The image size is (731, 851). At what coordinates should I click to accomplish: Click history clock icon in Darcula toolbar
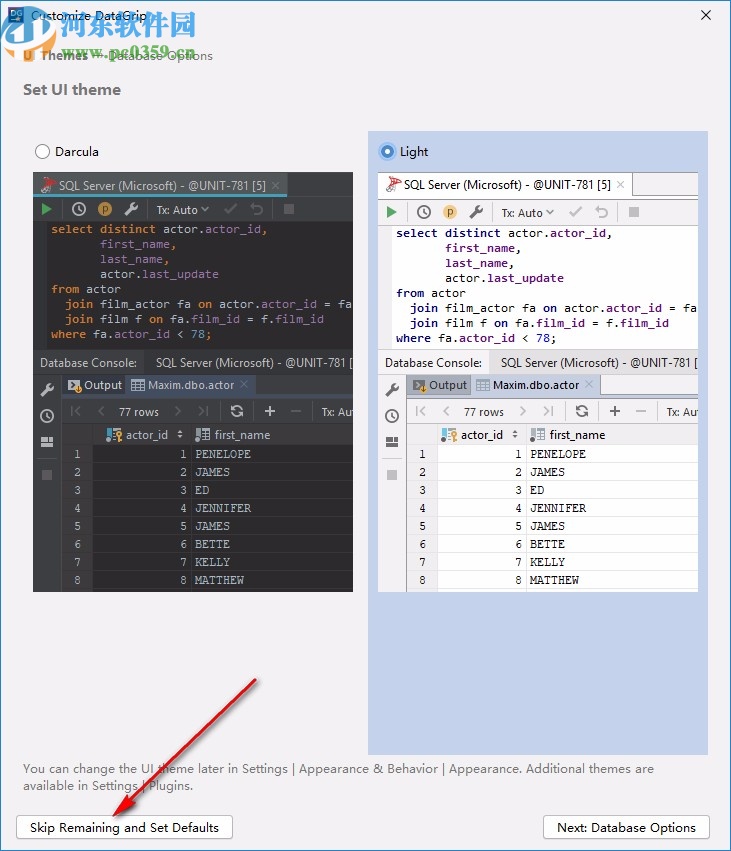pyautogui.click(x=79, y=209)
